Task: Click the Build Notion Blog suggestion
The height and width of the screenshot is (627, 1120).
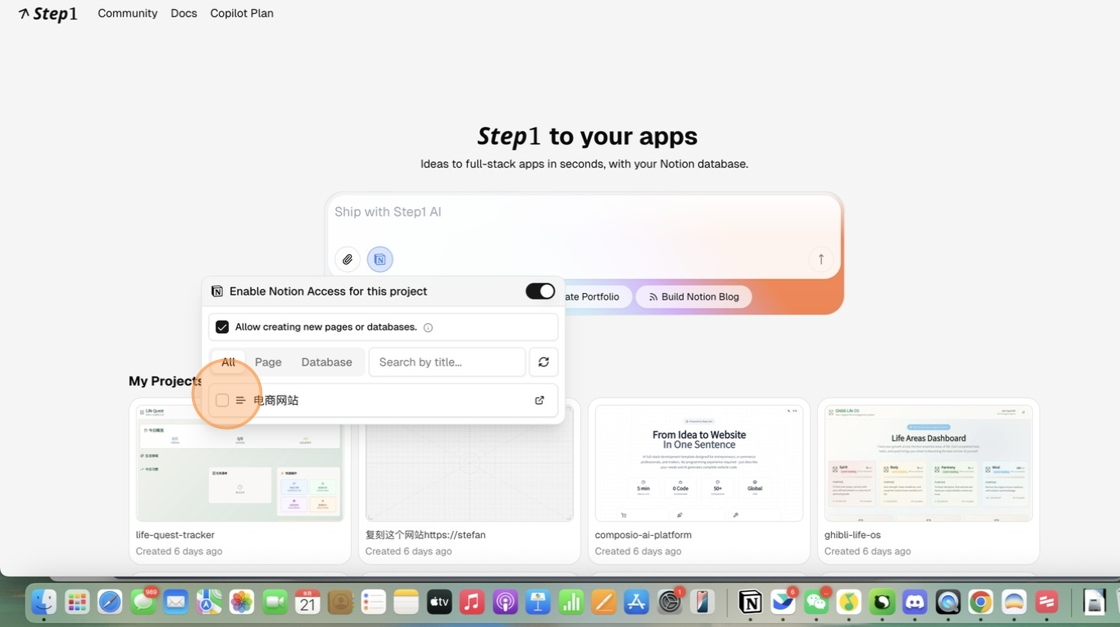Action: 694,297
